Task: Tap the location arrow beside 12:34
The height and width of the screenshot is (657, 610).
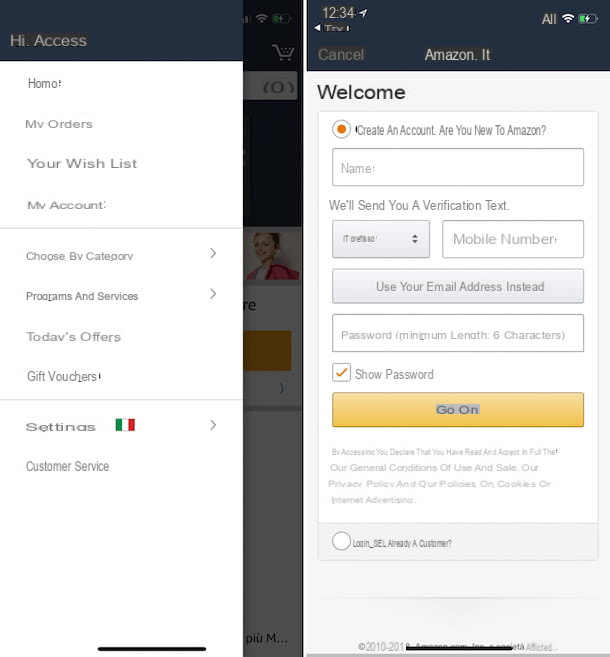Action: coord(364,13)
